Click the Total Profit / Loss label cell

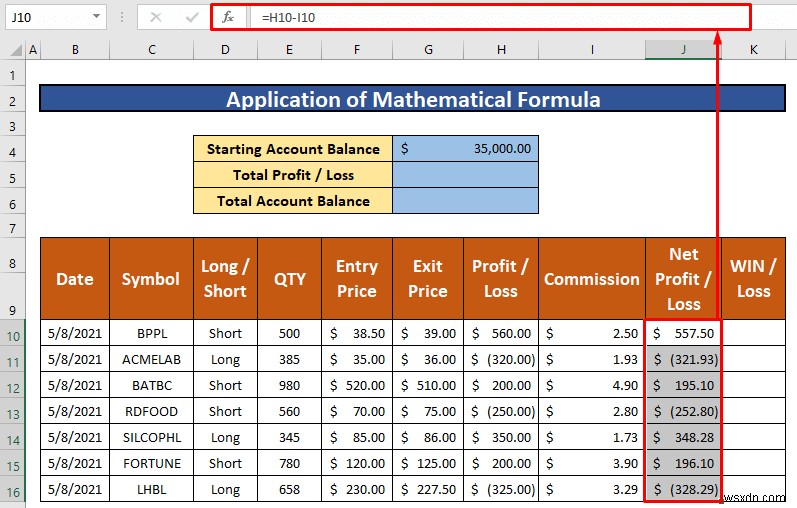tap(293, 175)
